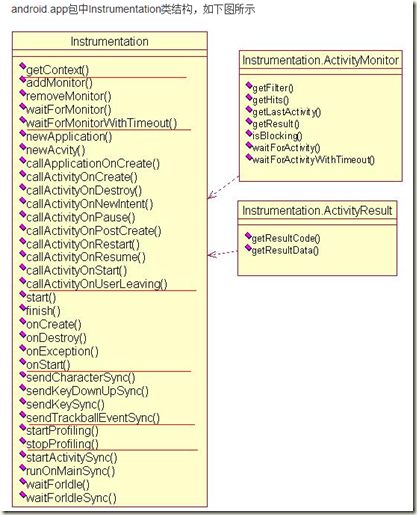
Task: Click the waitForActivity() method name
Action: click(x=286, y=148)
